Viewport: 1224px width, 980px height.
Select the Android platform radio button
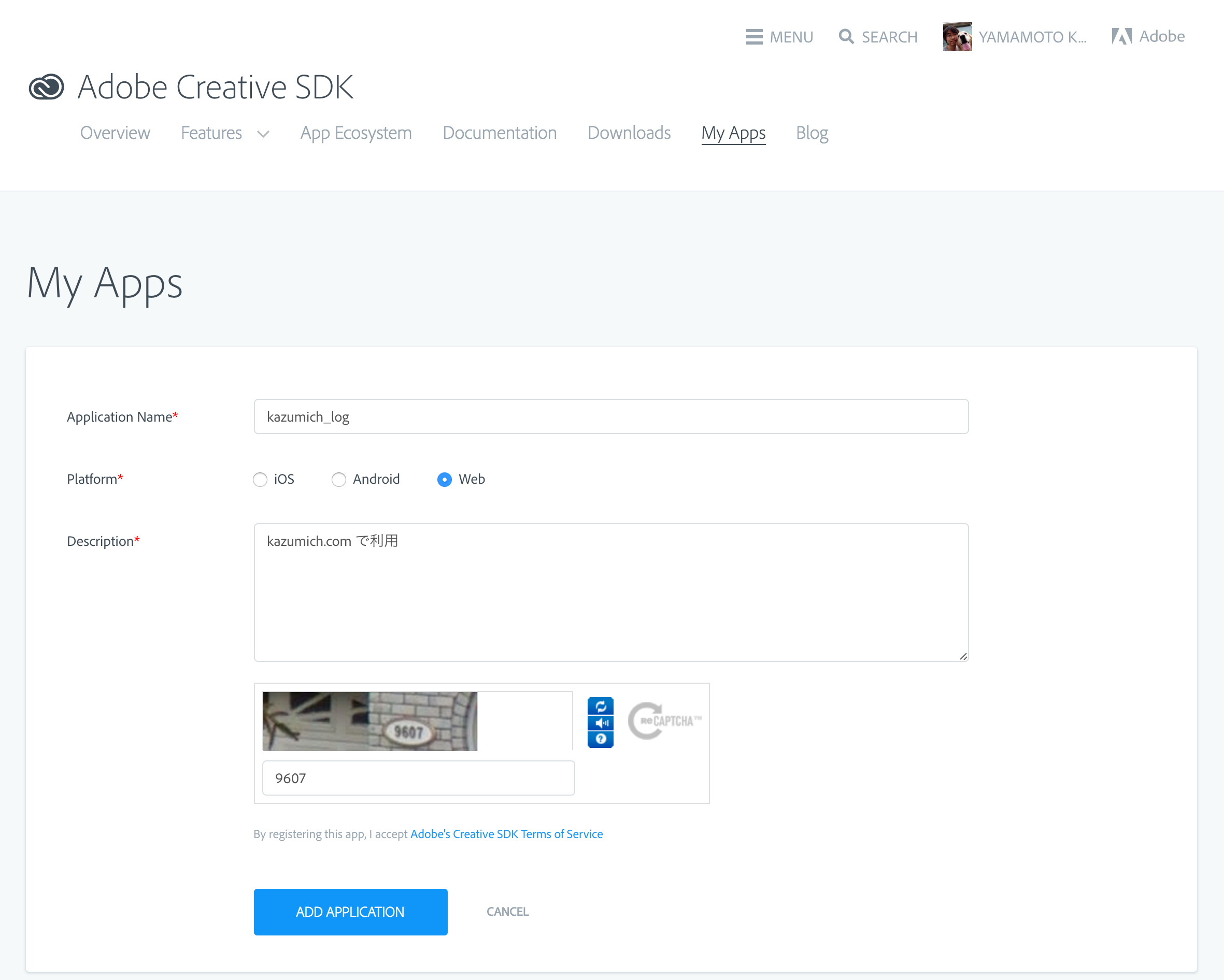point(339,480)
